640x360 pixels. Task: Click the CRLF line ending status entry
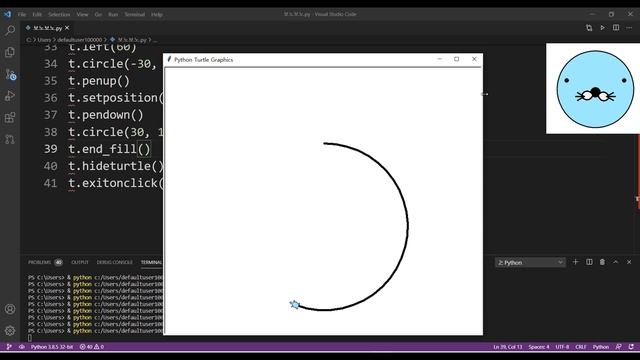point(581,347)
